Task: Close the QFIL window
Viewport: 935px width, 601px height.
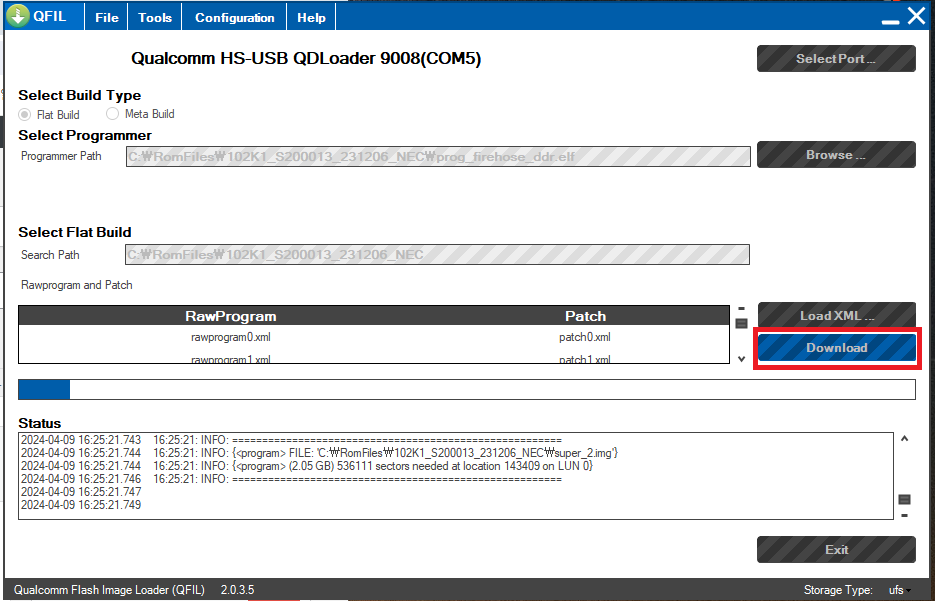Action: coord(917,16)
